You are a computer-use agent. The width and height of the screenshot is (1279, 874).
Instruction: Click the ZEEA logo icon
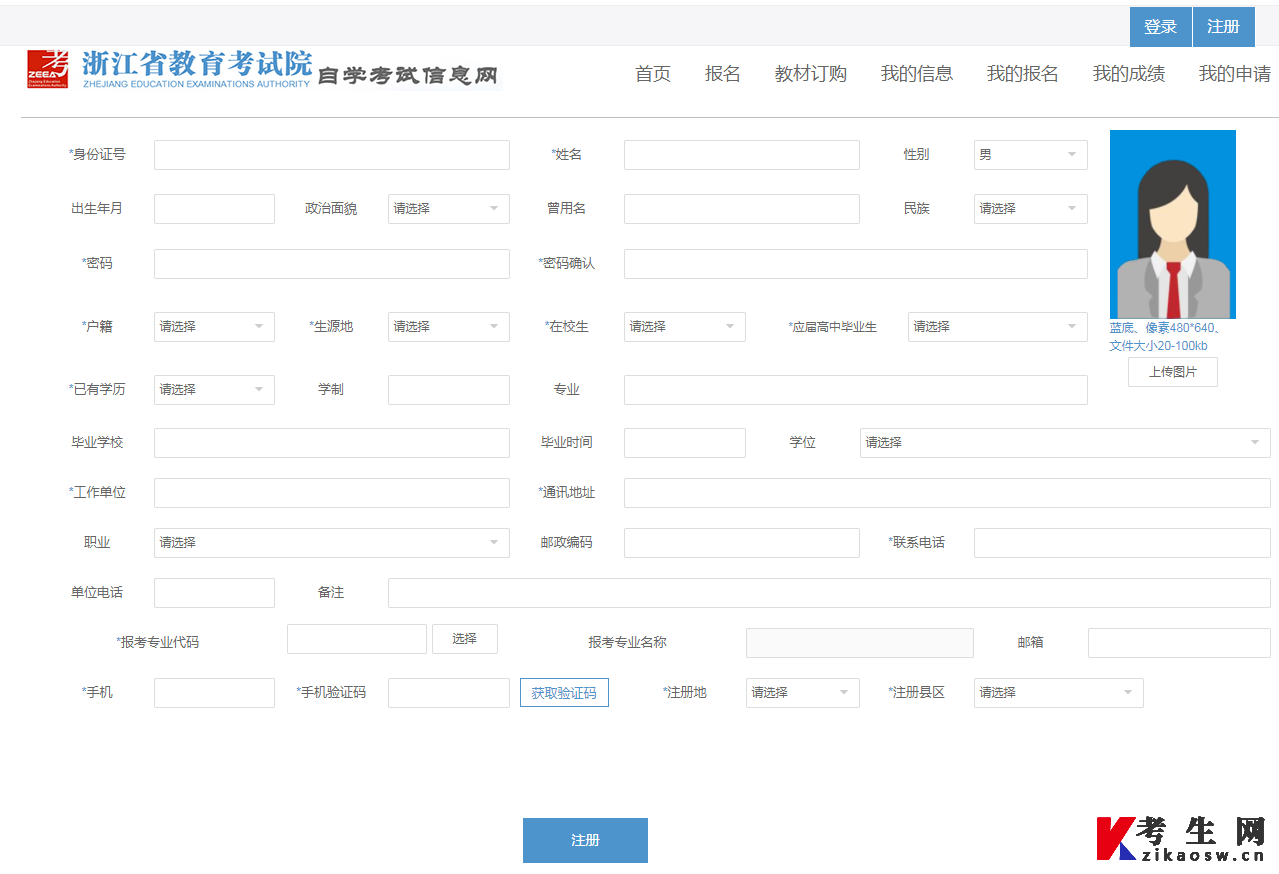(x=48, y=69)
